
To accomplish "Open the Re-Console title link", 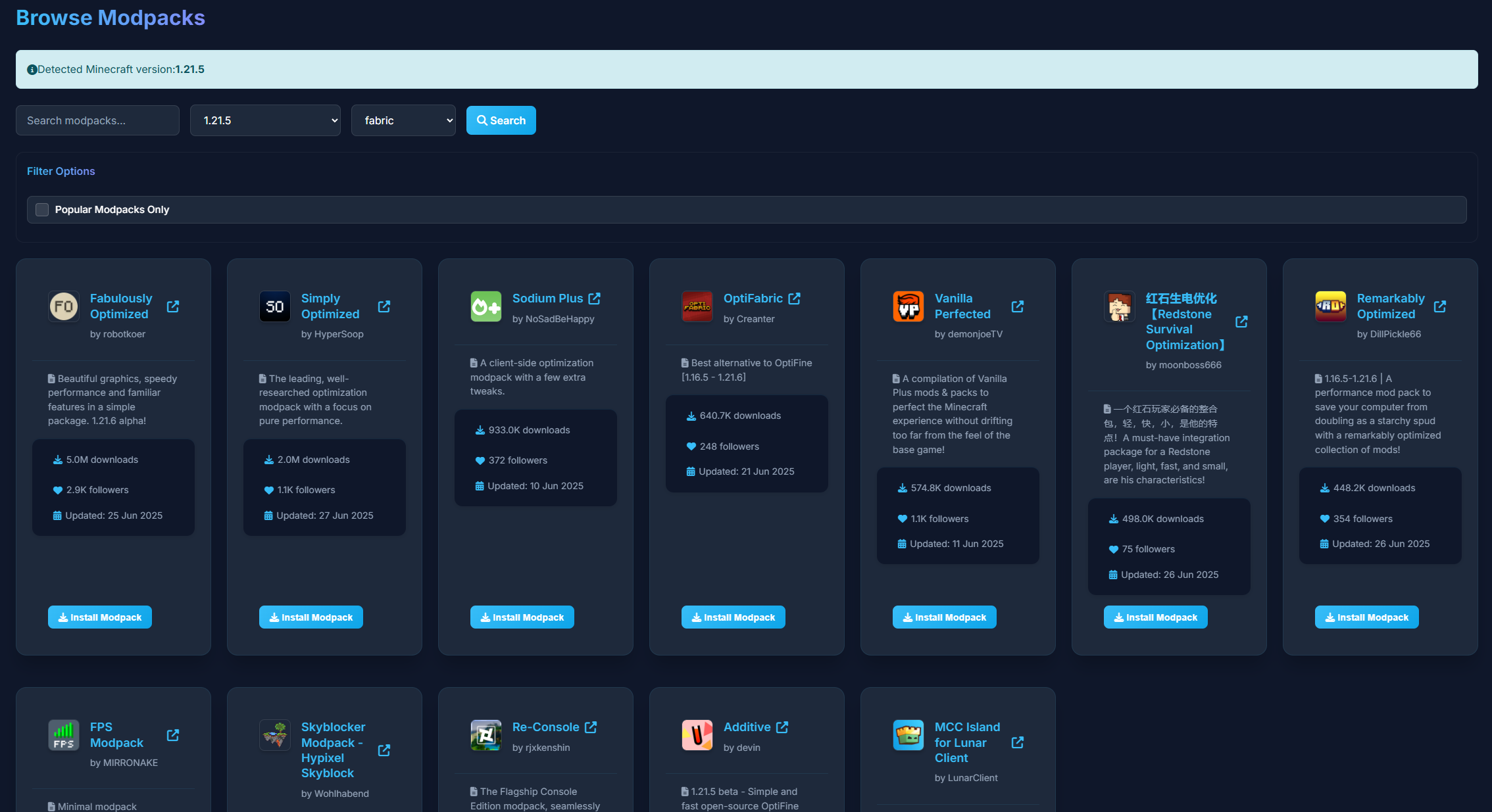I will [546, 727].
